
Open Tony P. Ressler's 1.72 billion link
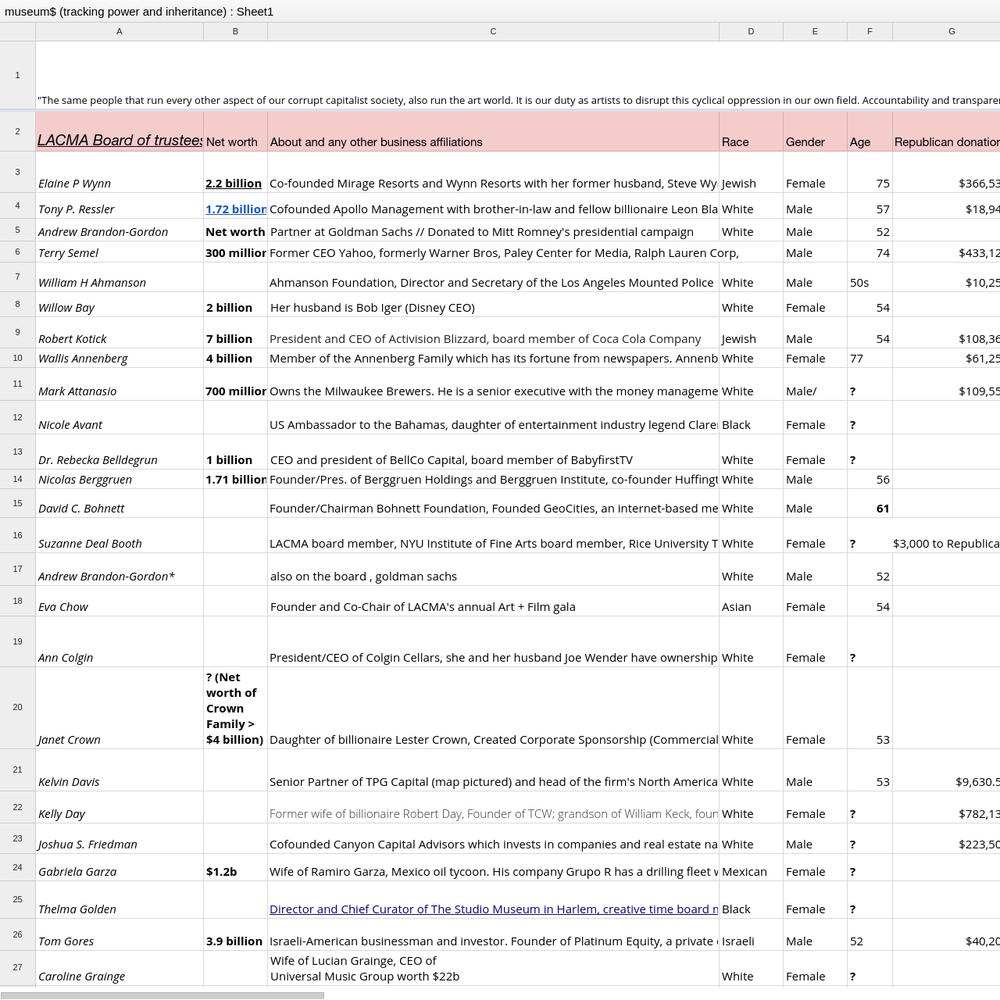tap(236, 209)
